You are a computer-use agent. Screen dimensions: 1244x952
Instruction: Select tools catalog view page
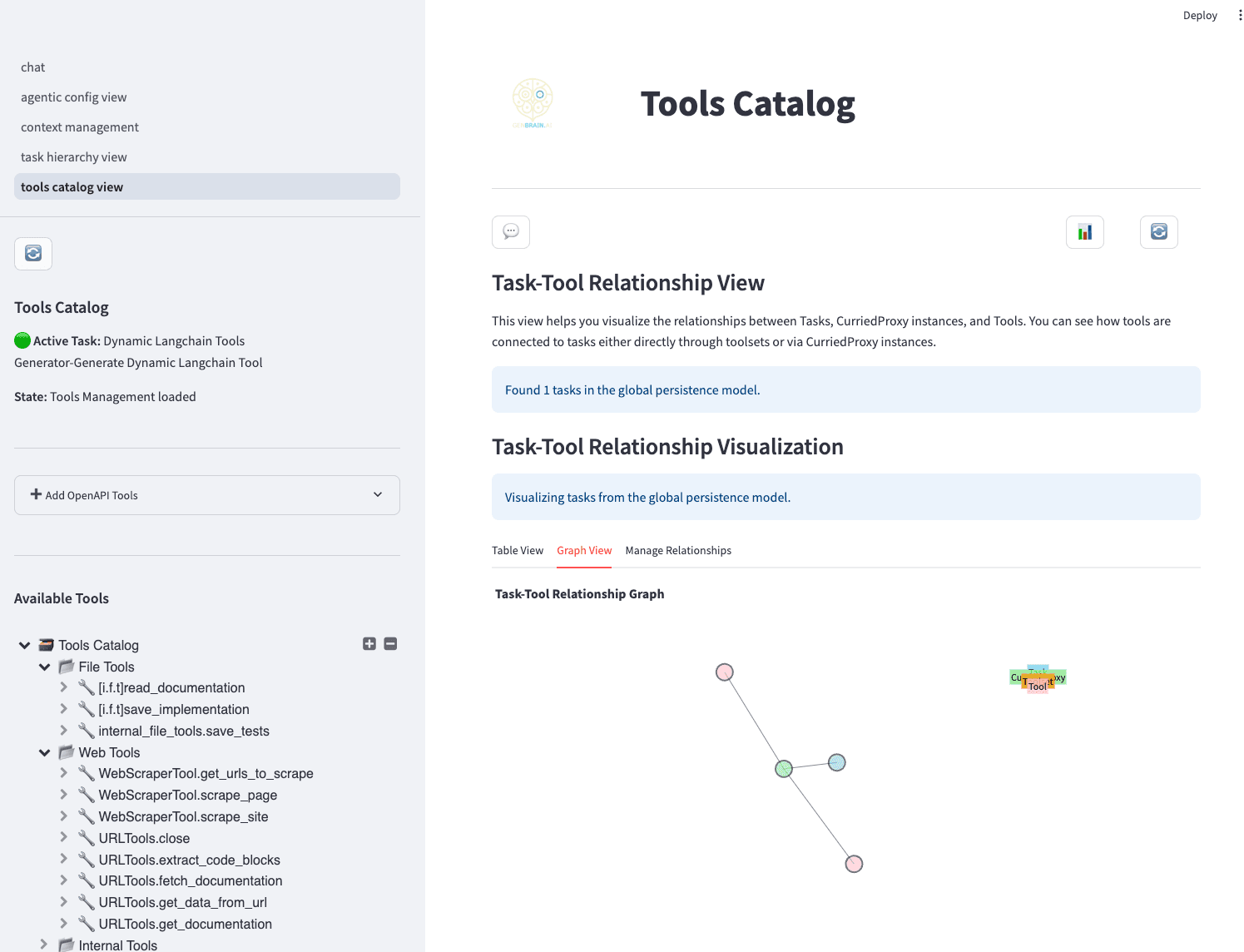pyautogui.click(x=207, y=186)
